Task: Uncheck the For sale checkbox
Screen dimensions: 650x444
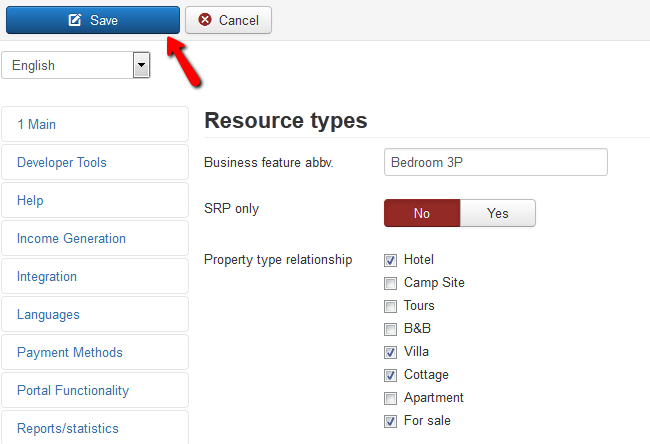Action: [x=390, y=421]
